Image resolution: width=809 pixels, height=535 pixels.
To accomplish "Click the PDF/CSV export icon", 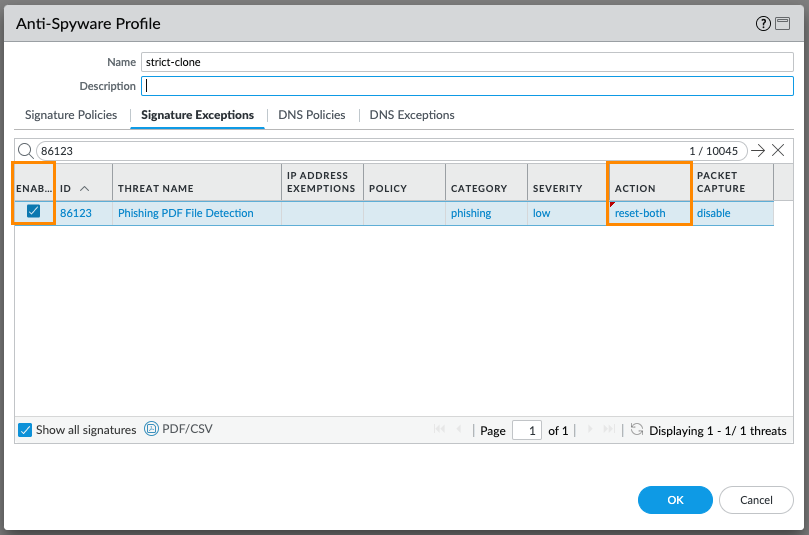I will pos(152,430).
